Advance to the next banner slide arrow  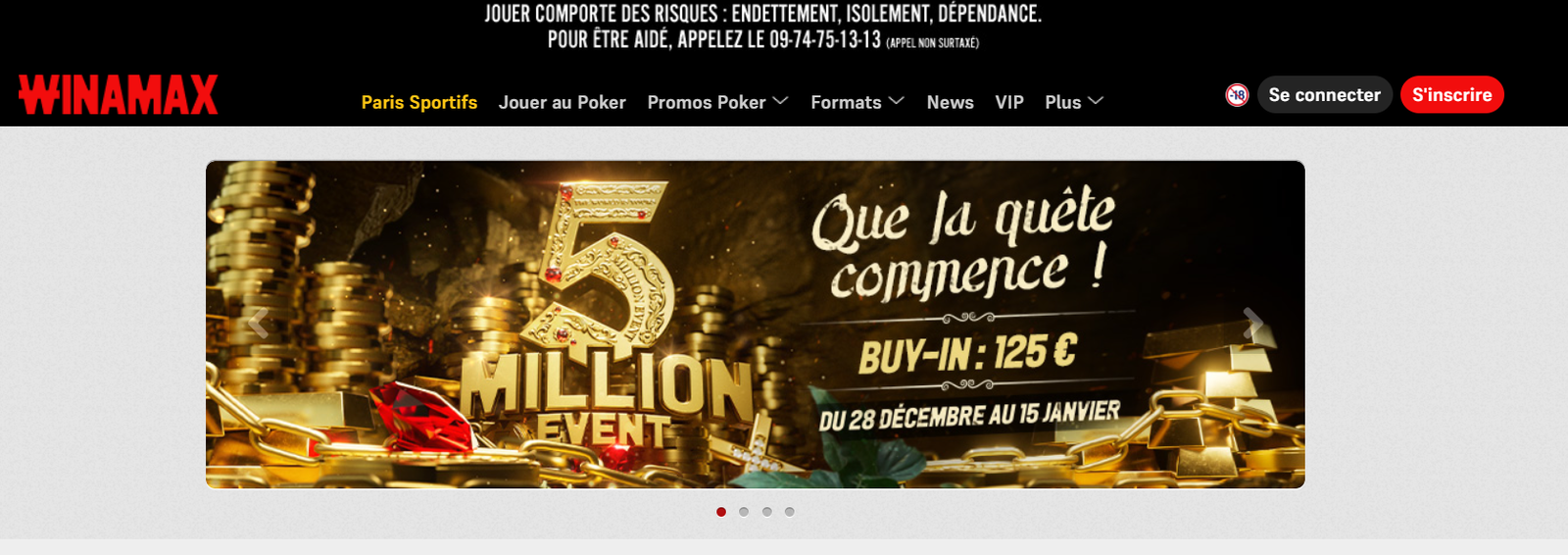tap(1252, 323)
